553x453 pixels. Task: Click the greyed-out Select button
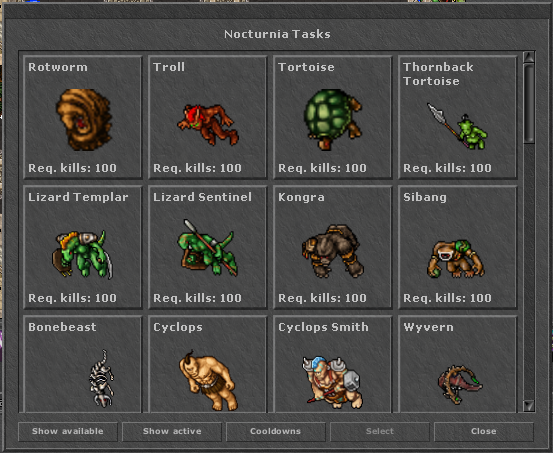tap(379, 431)
